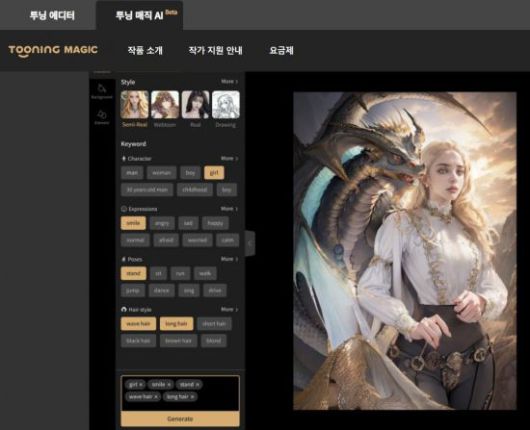
Task: Toggle the jump pose keyword
Action: [x=133, y=290]
